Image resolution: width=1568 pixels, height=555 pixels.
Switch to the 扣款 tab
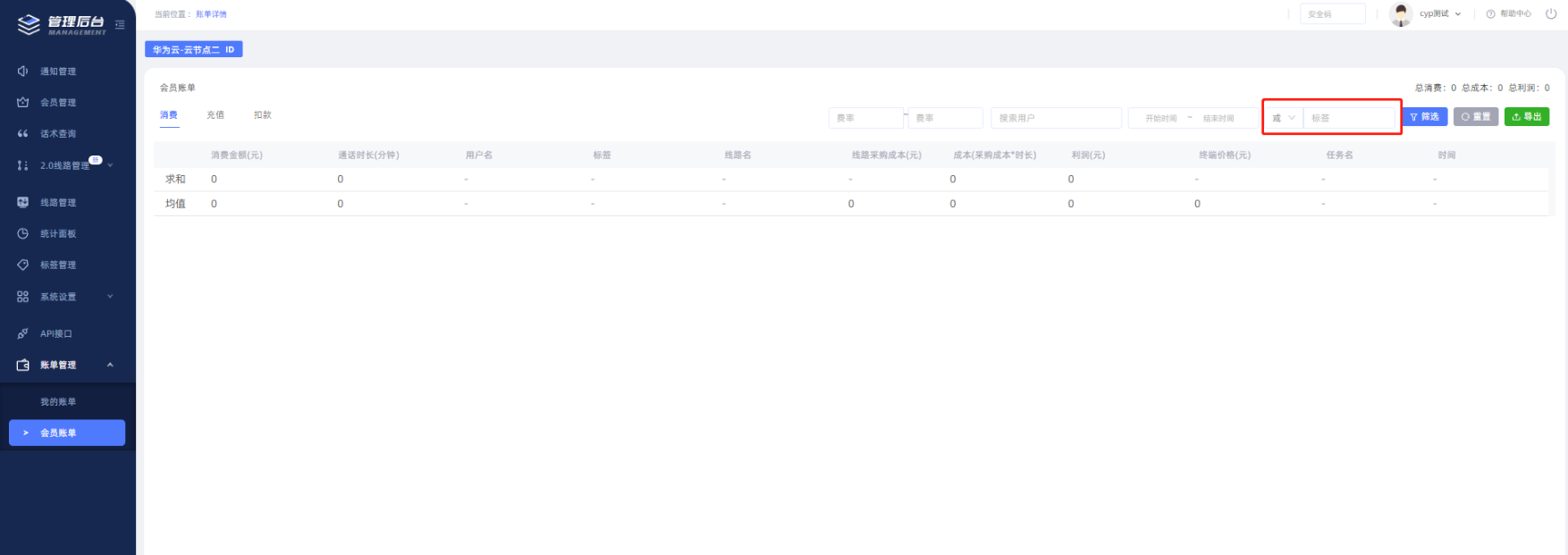(262, 115)
